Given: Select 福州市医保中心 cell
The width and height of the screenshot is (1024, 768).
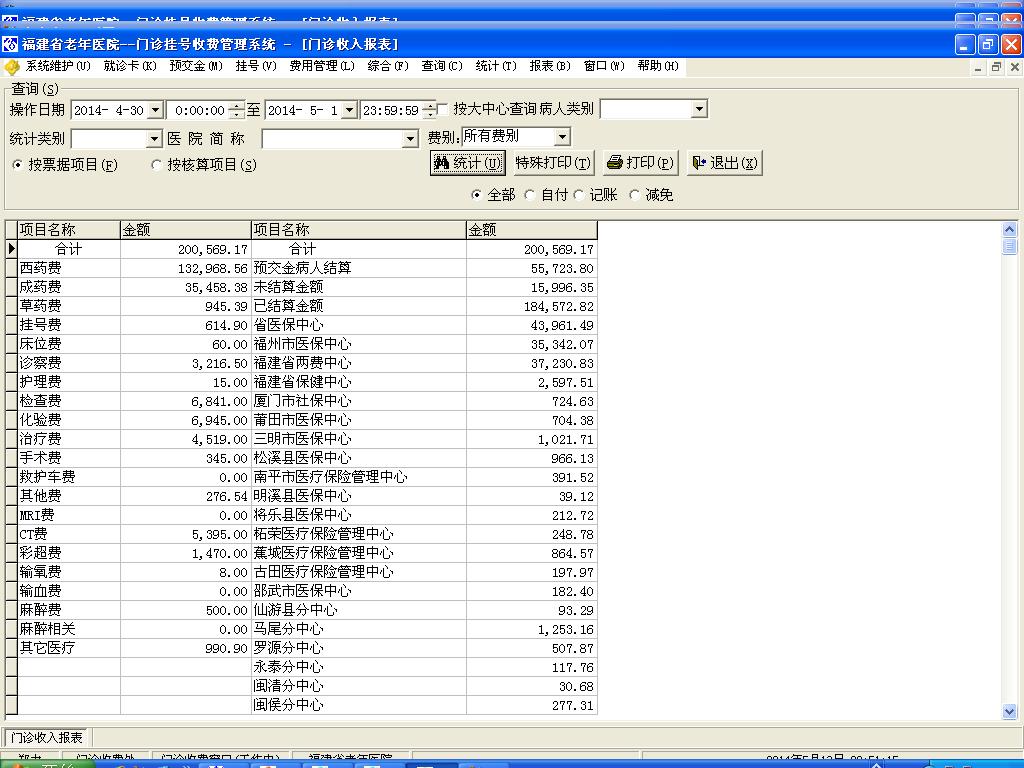Looking at the screenshot, I should (359, 344).
